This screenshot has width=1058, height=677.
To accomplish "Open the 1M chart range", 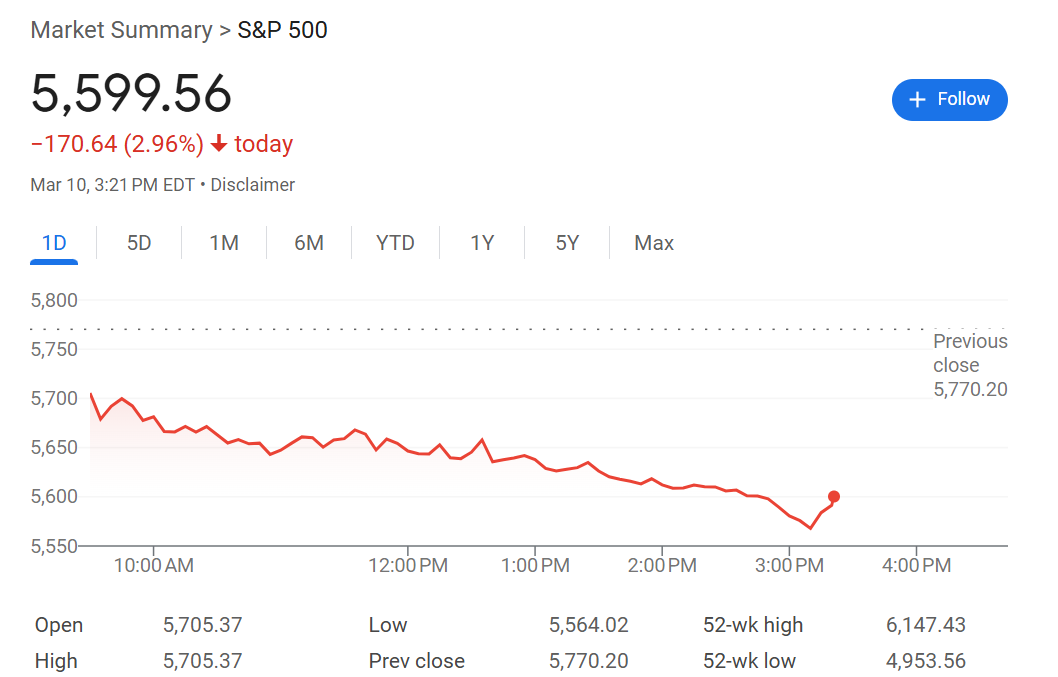I will click(224, 243).
